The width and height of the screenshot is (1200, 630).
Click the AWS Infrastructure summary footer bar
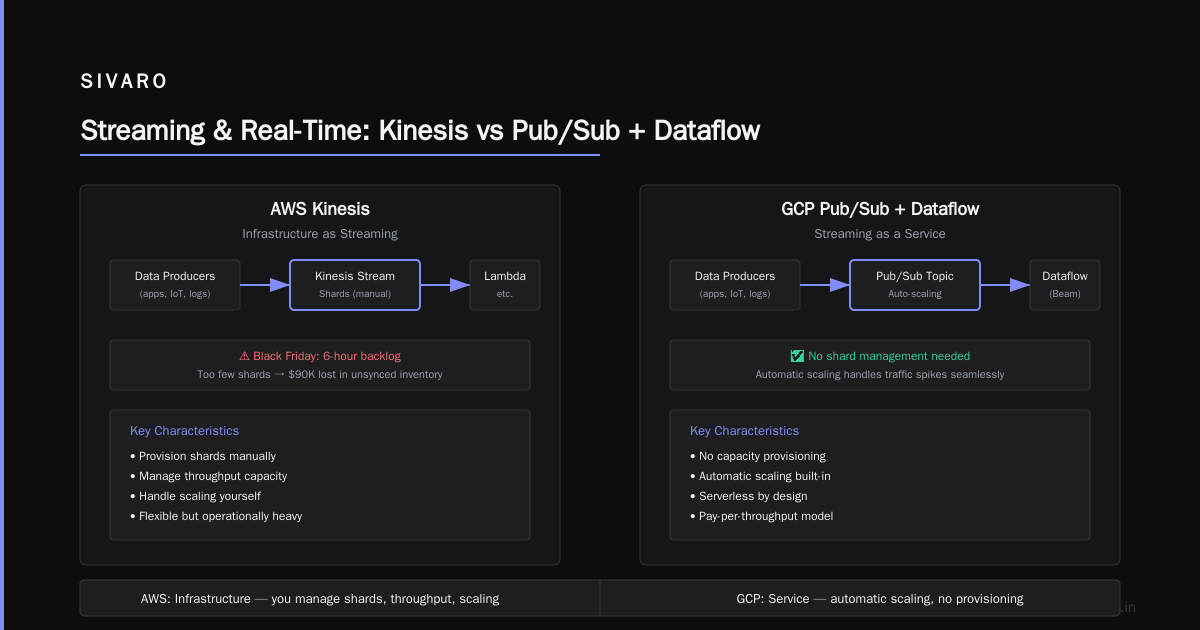tap(340, 598)
